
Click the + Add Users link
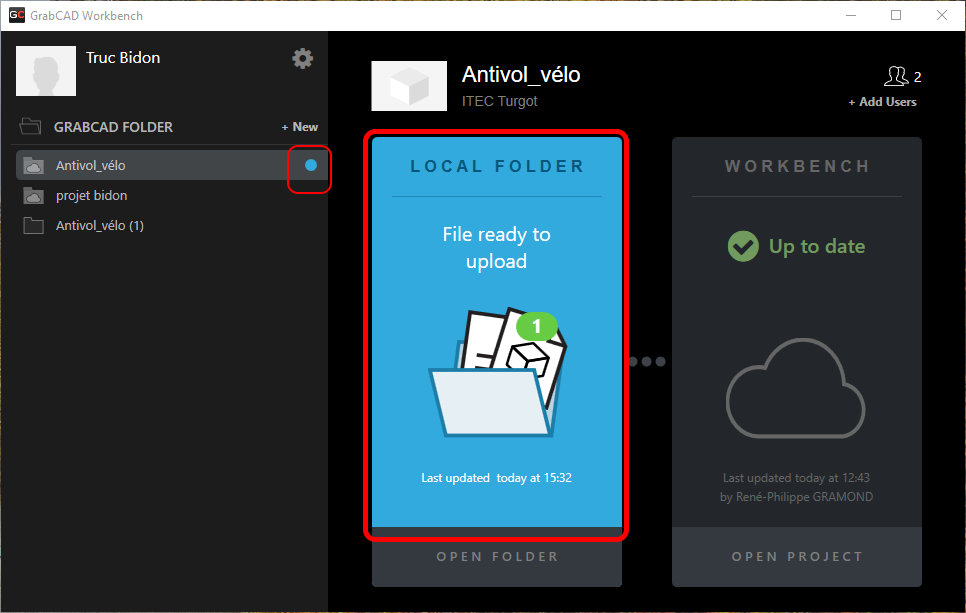[x=882, y=102]
